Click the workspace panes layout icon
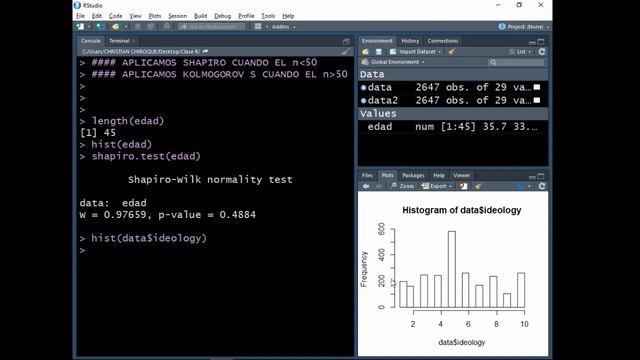Image resolution: width=640 pixels, height=360 pixels. [258, 27]
